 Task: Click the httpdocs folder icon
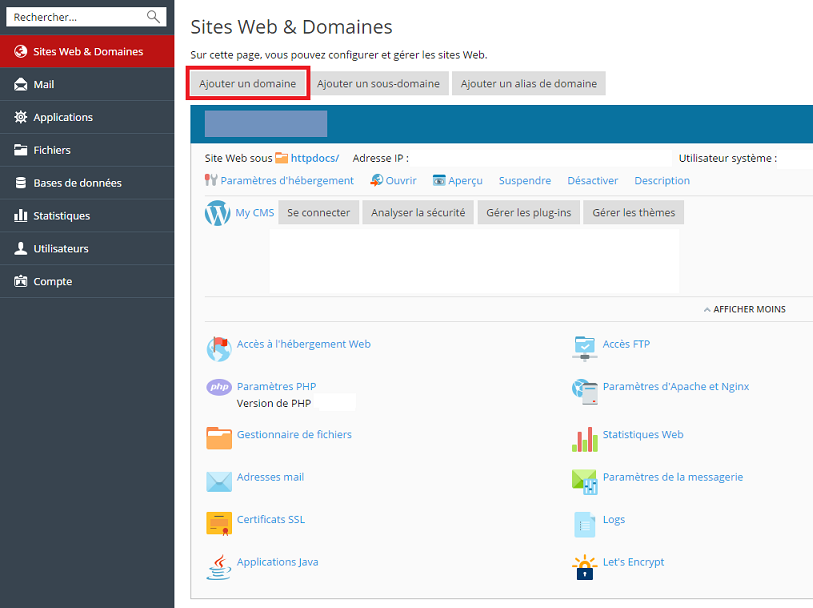pos(282,158)
